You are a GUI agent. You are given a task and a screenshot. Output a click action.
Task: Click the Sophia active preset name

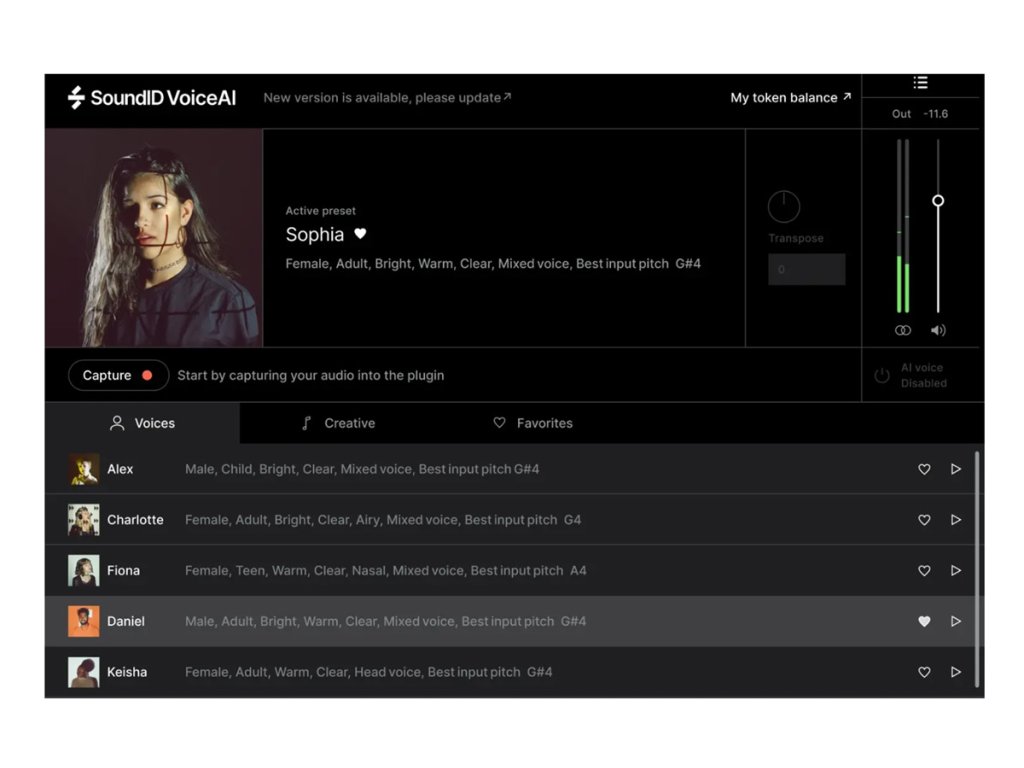[315, 234]
